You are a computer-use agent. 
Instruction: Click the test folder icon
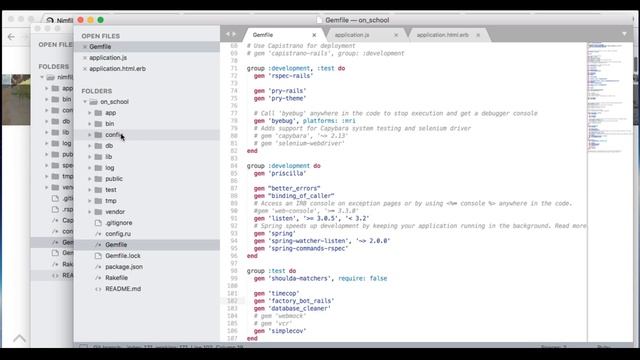98,190
